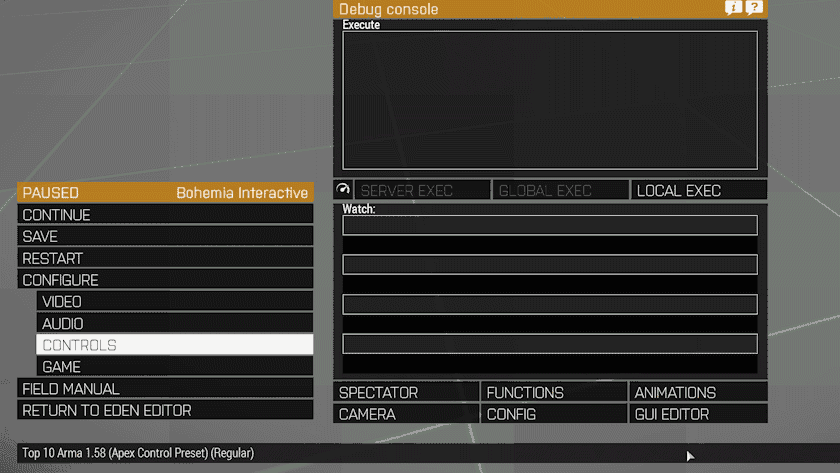Open the CAMERA tool
The height and width of the screenshot is (473, 840).
406,414
